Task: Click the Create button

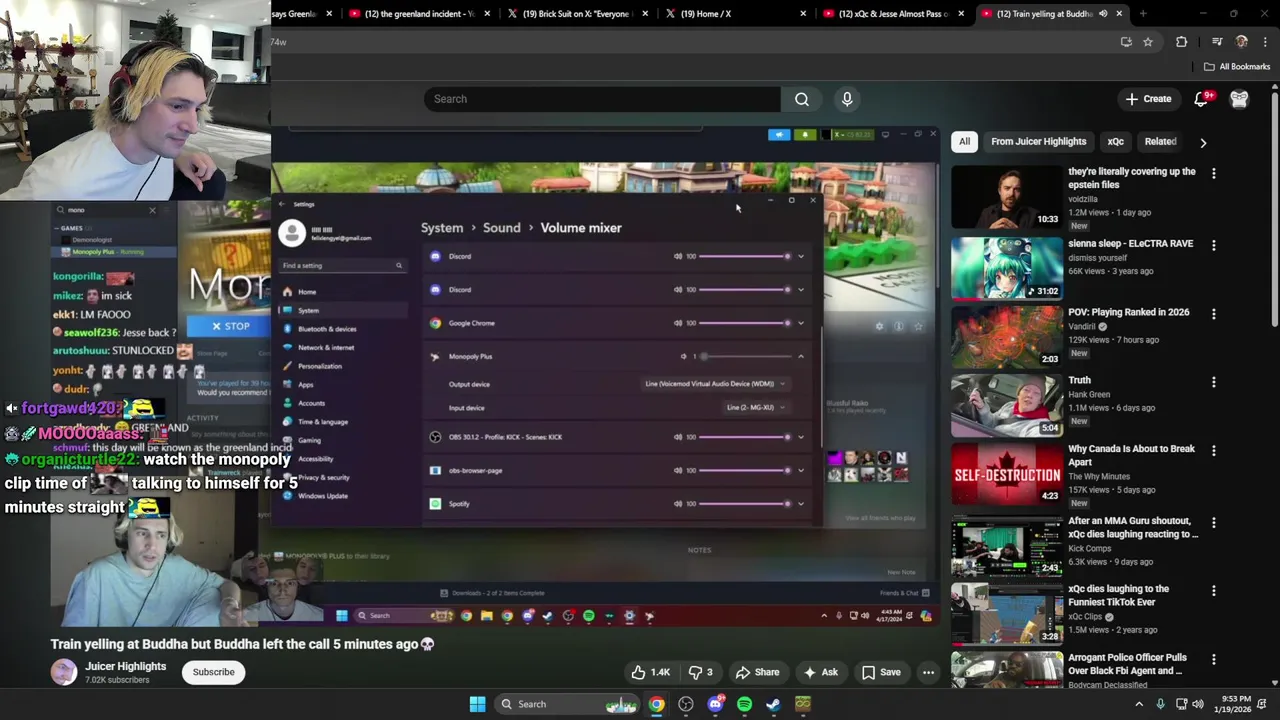Action: pyautogui.click(x=1147, y=99)
